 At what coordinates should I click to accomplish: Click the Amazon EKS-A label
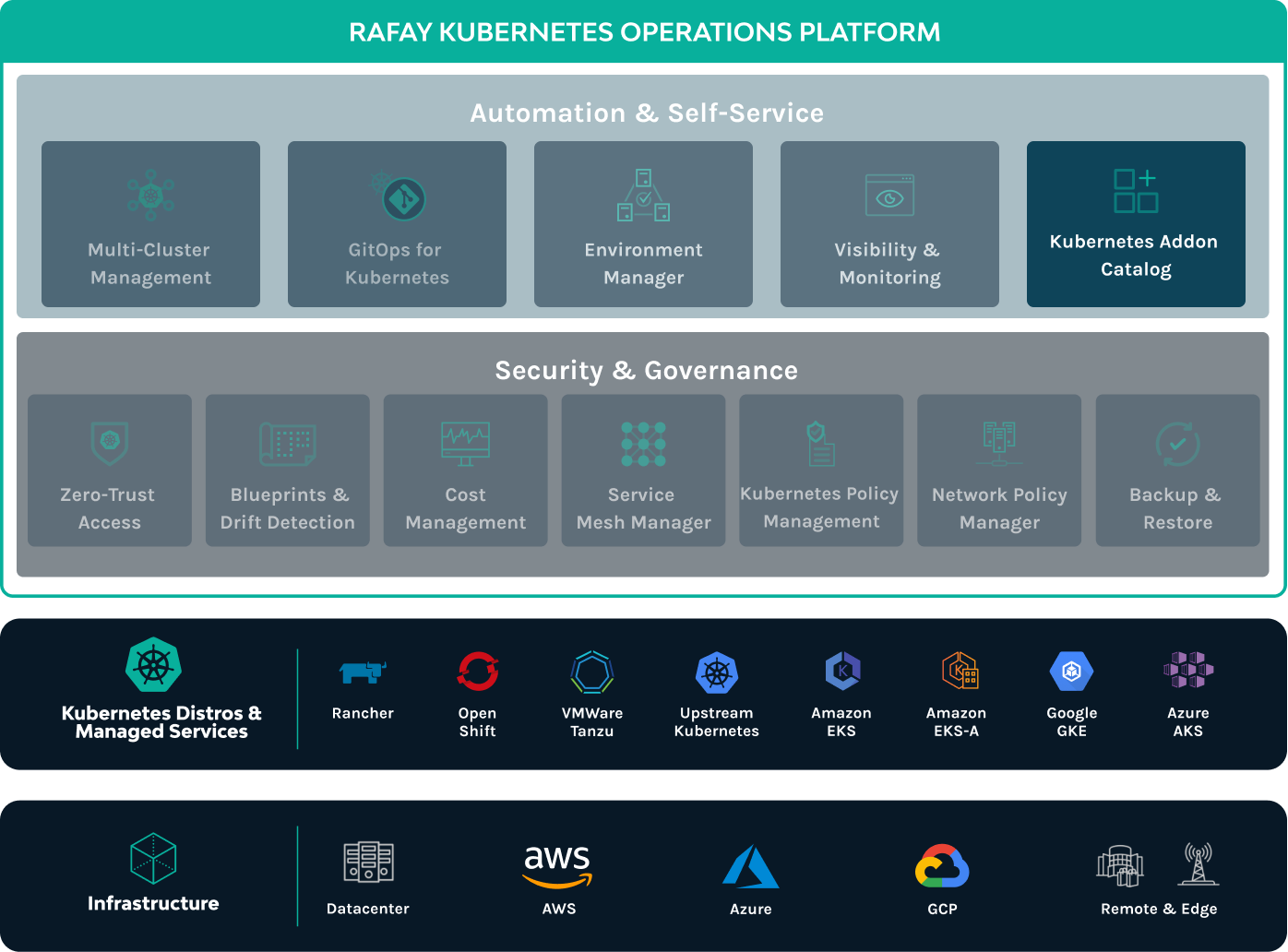click(957, 721)
